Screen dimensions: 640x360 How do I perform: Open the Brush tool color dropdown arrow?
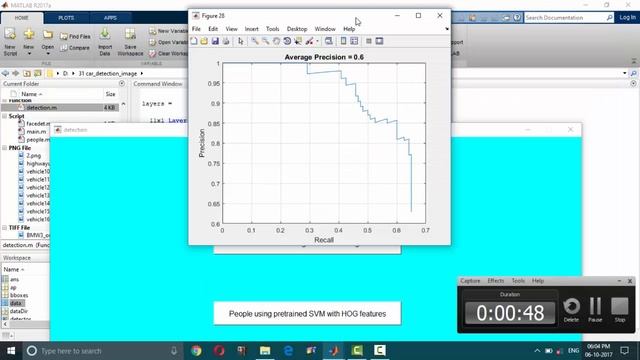pos(317,41)
